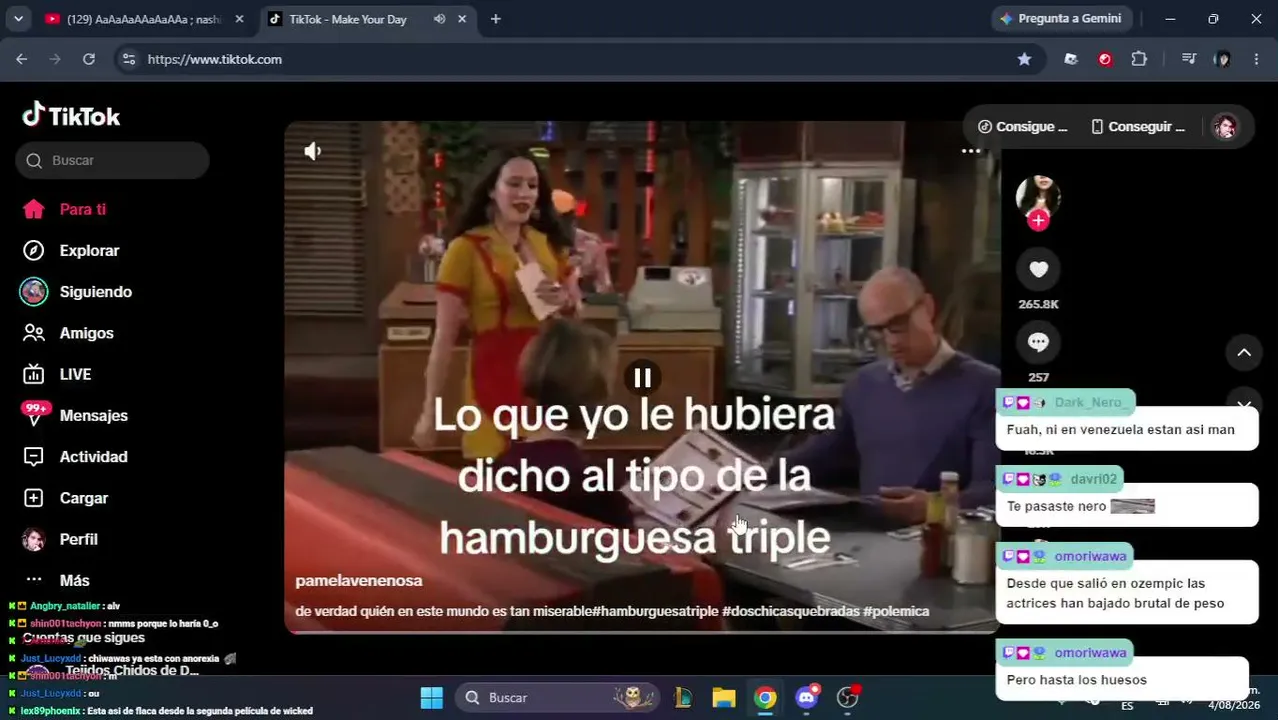Click the Consigue monedas button
Viewport: 1278px width, 720px height.
pyautogui.click(x=1022, y=126)
